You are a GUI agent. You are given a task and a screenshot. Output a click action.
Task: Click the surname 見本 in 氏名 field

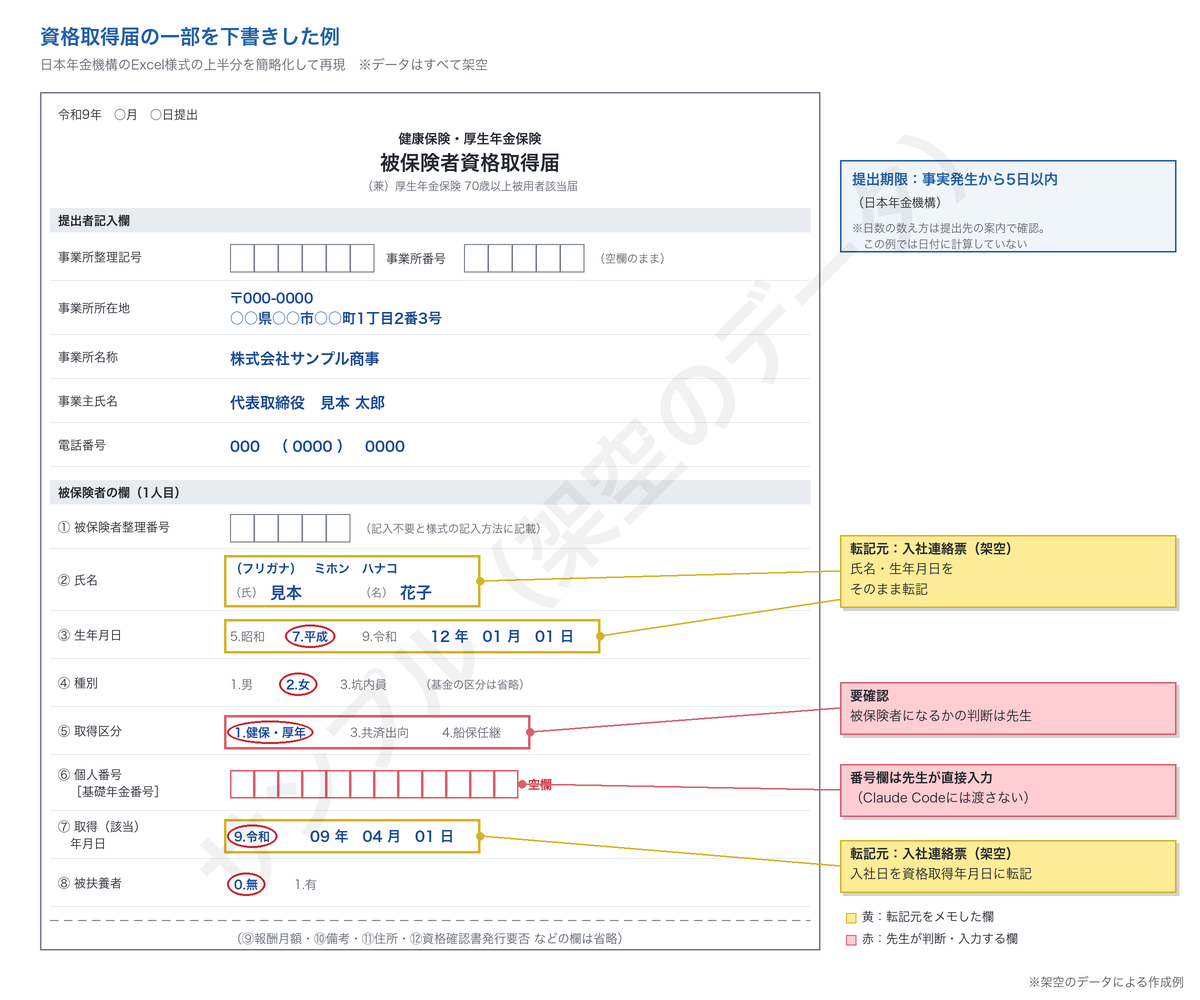286,592
